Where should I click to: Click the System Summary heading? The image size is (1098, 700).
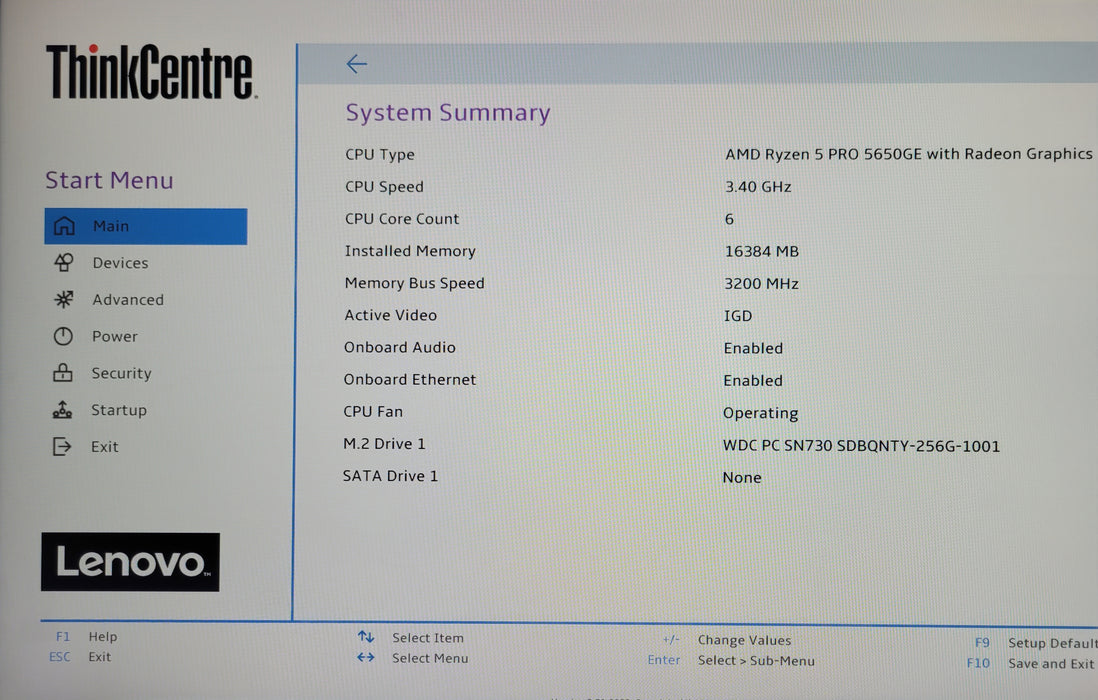click(x=448, y=113)
